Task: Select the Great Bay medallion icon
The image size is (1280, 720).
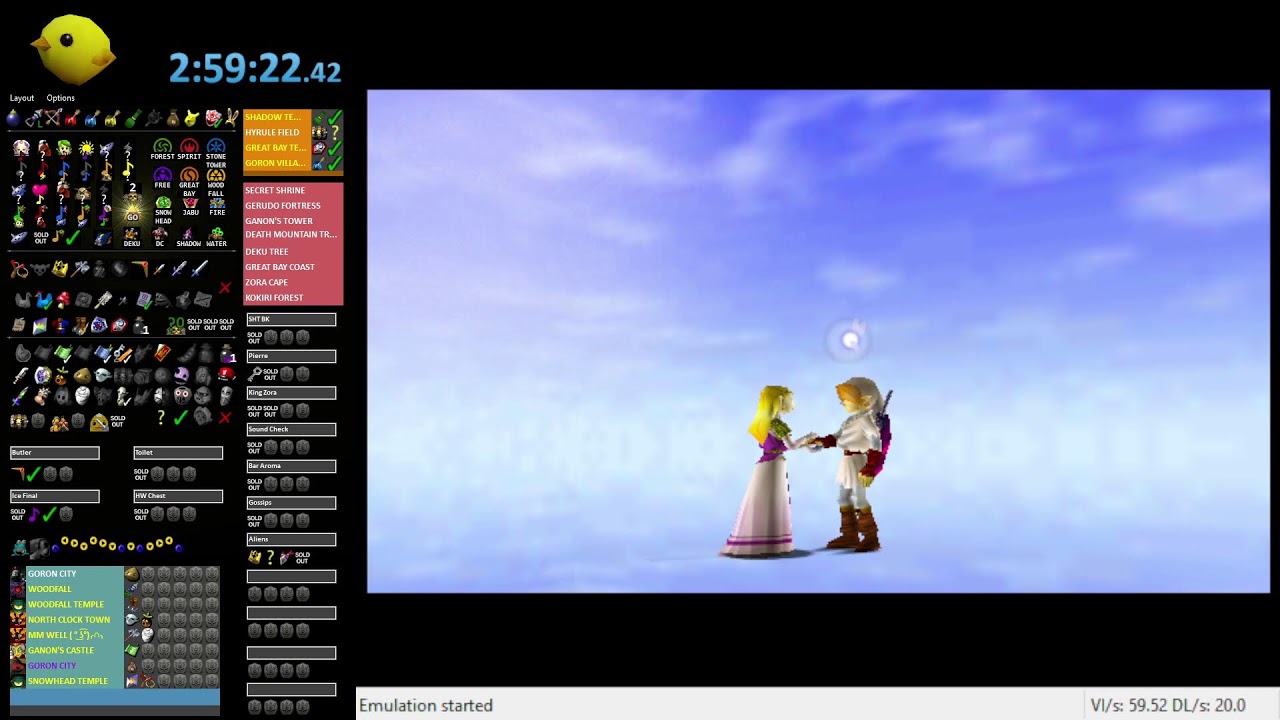Action: click(189, 180)
